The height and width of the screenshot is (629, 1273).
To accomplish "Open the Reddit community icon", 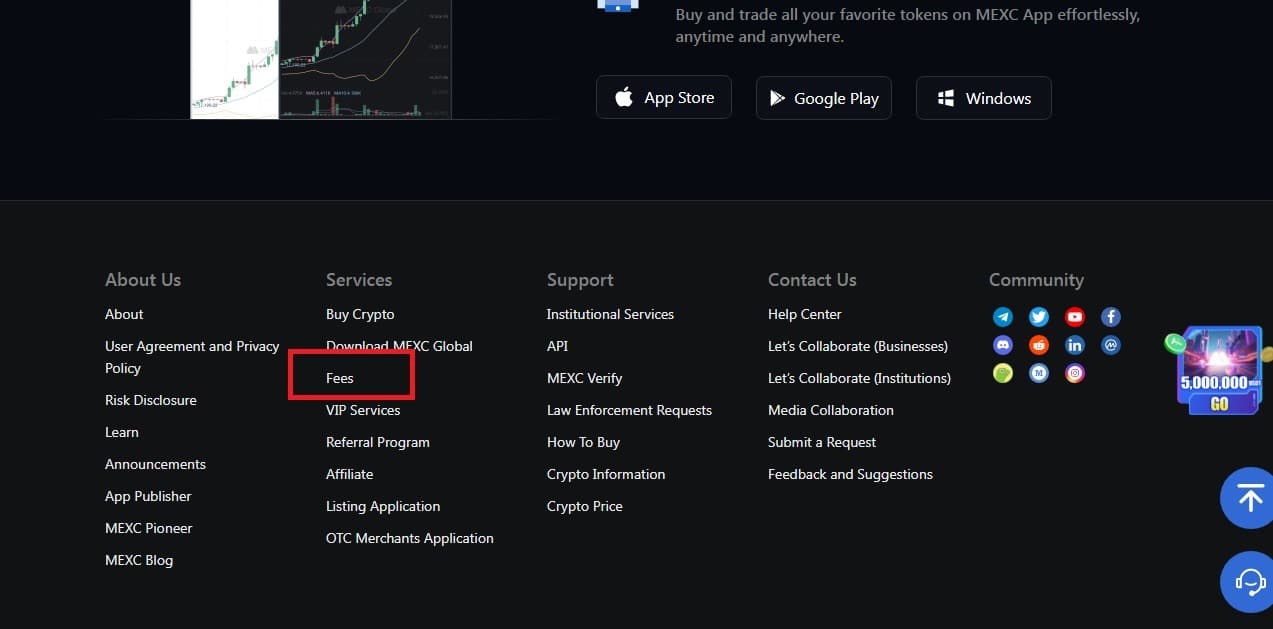I will pos(1039,345).
